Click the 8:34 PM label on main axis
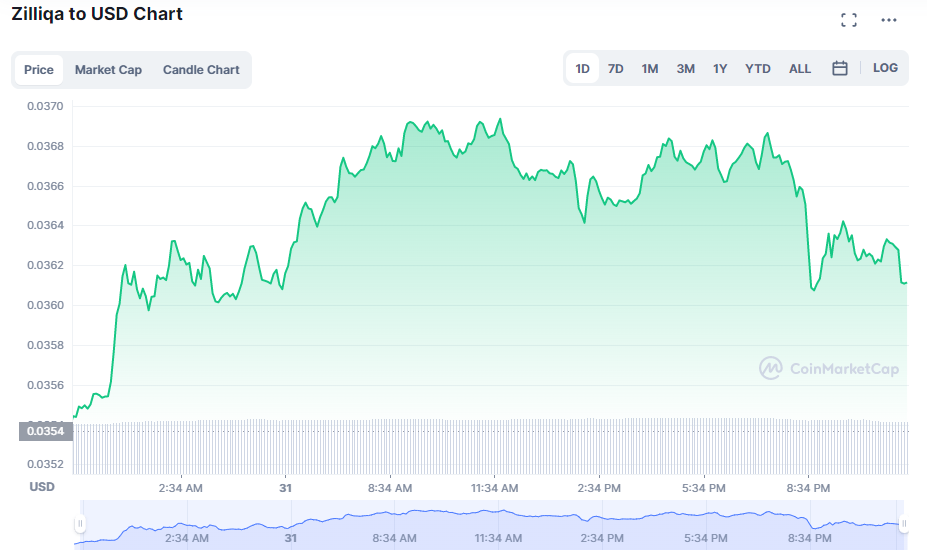The height and width of the screenshot is (556, 927). pos(808,489)
